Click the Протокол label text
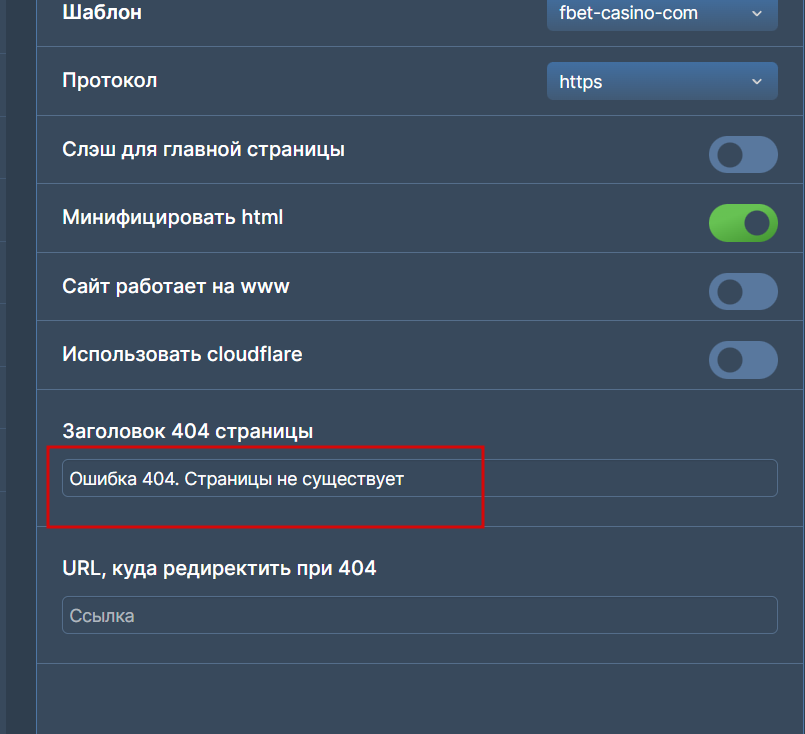 [109, 80]
